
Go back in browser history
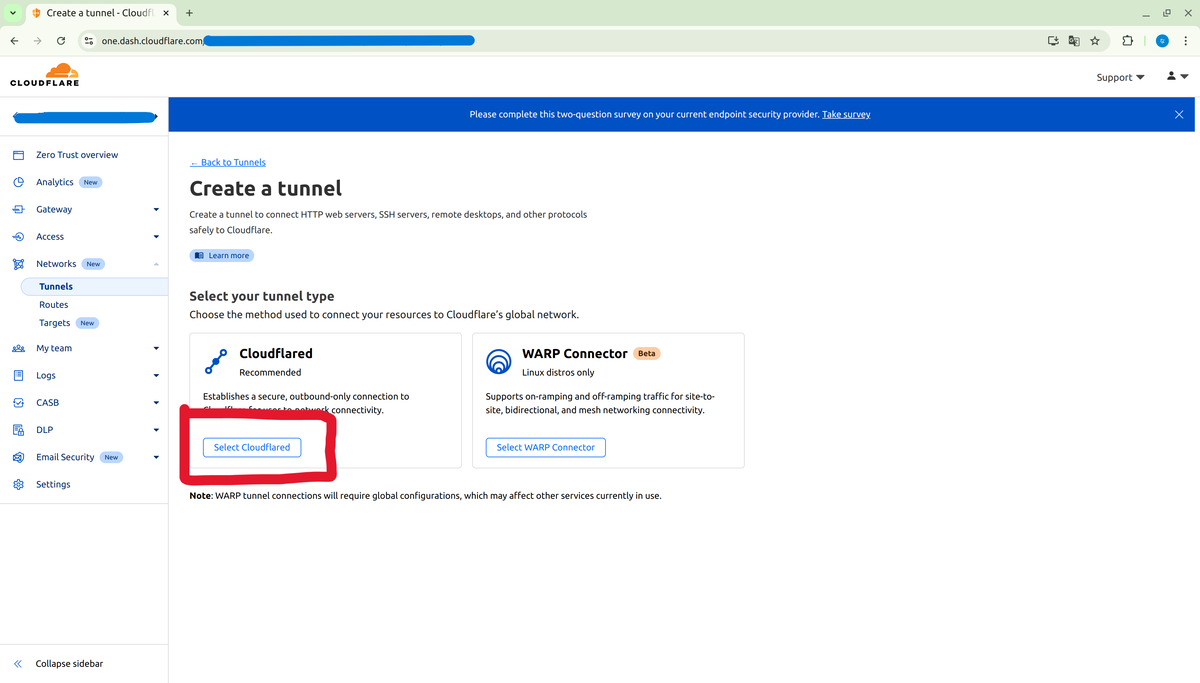(x=14, y=41)
